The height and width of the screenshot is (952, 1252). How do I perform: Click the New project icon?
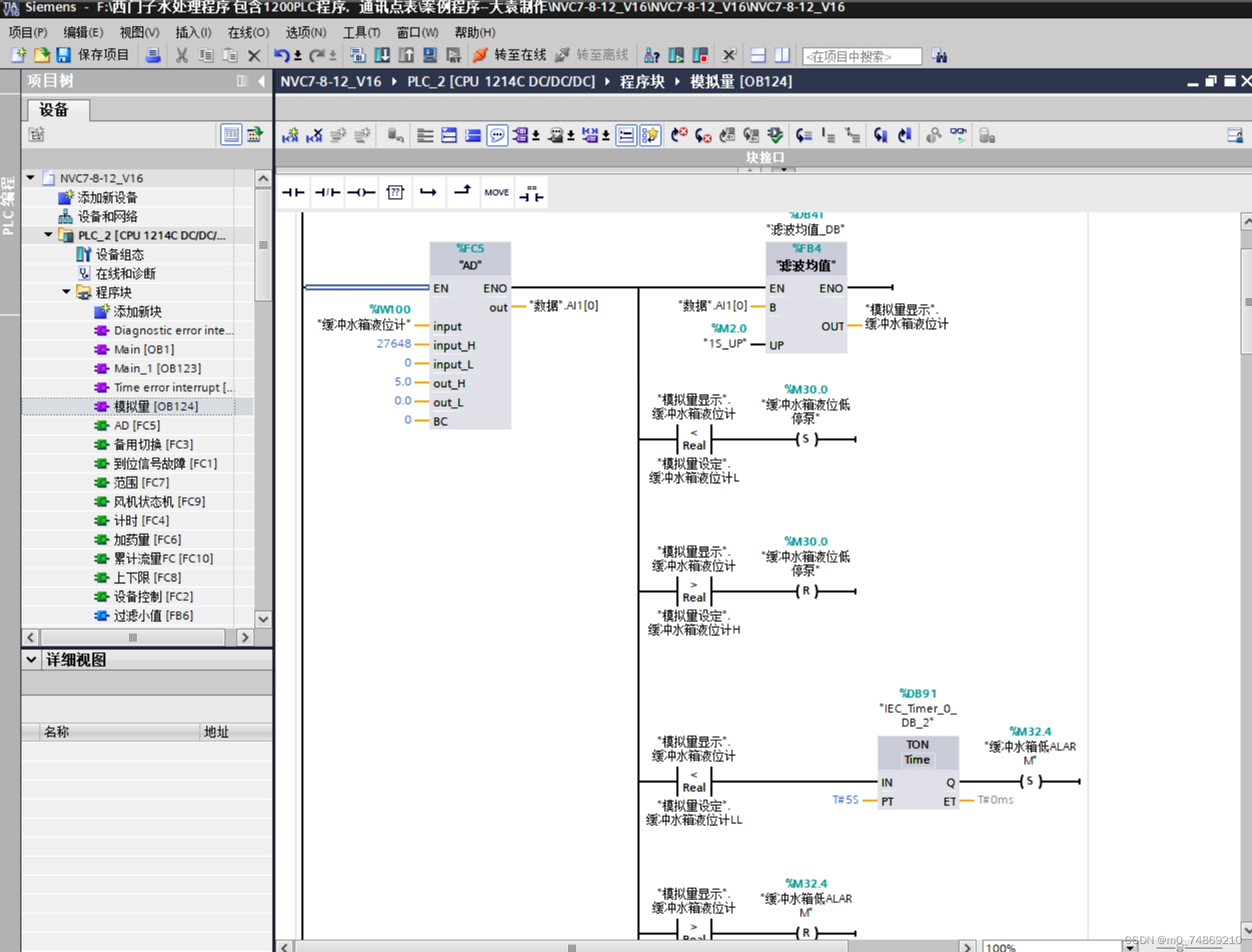pyautogui.click(x=19, y=55)
